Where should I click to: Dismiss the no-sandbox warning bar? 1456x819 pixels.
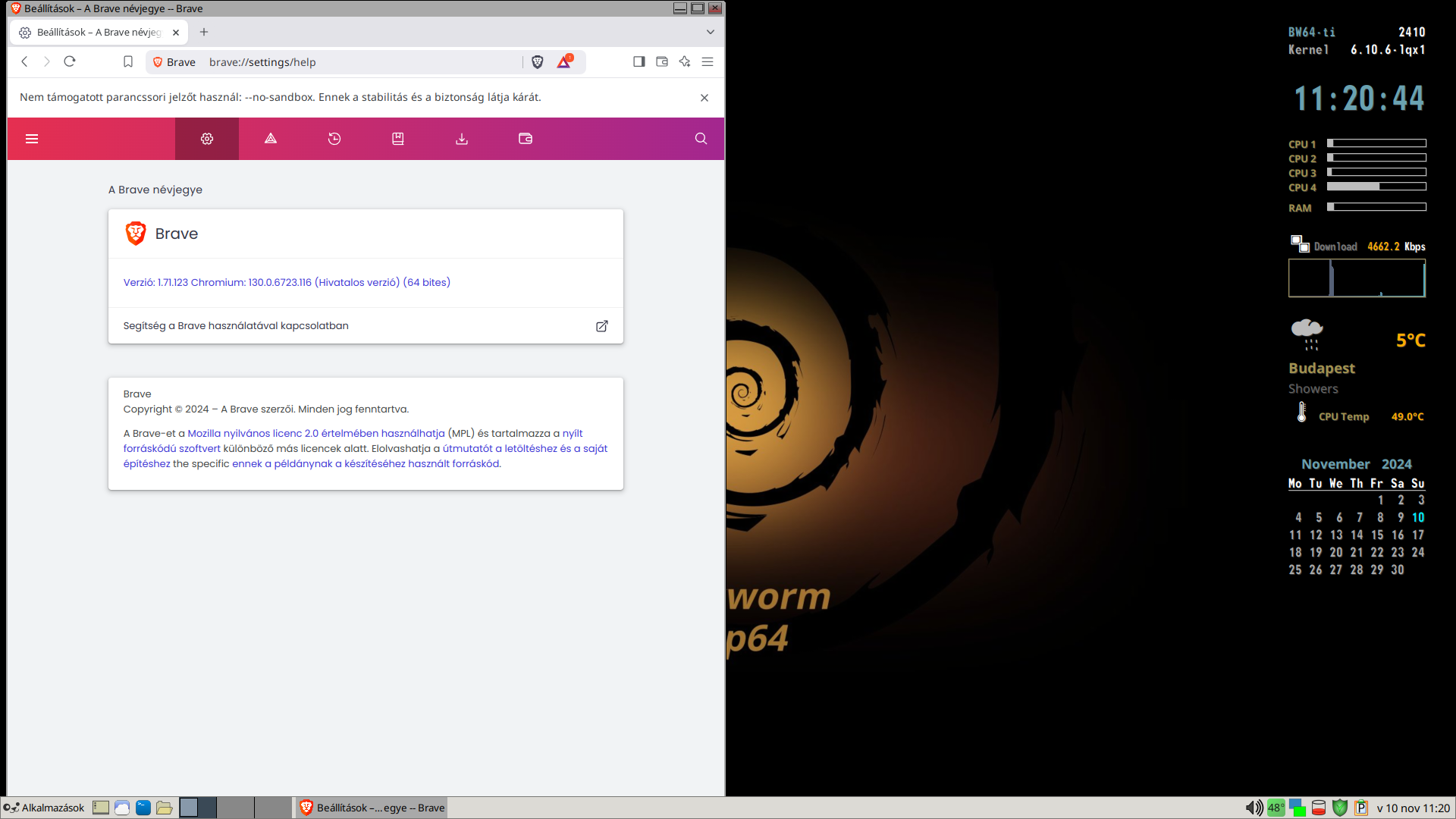click(704, 98)
